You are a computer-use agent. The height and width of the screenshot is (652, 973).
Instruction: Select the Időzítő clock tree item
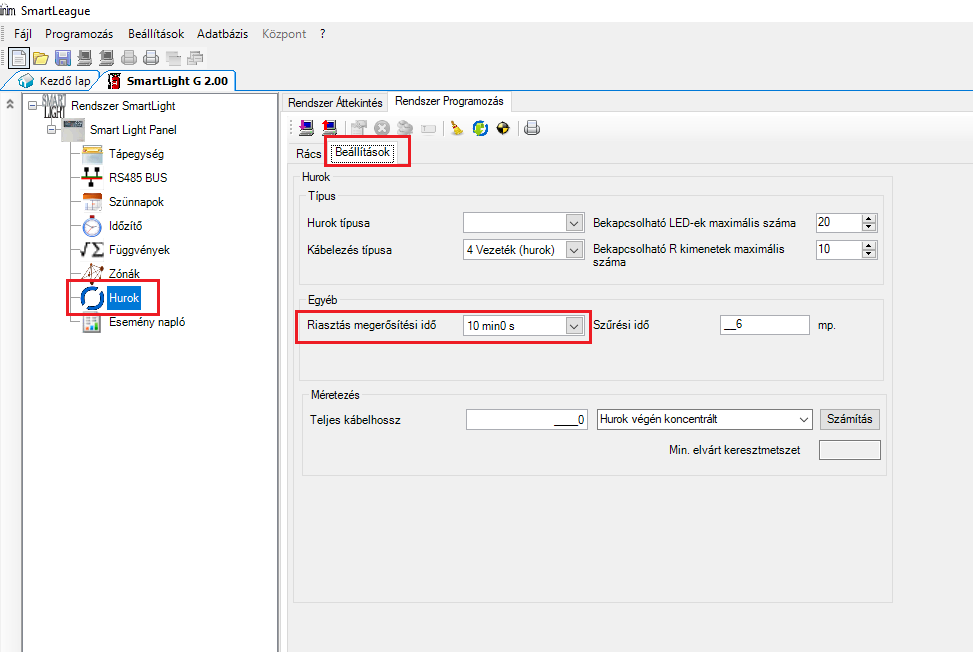[x=125, y=226]
